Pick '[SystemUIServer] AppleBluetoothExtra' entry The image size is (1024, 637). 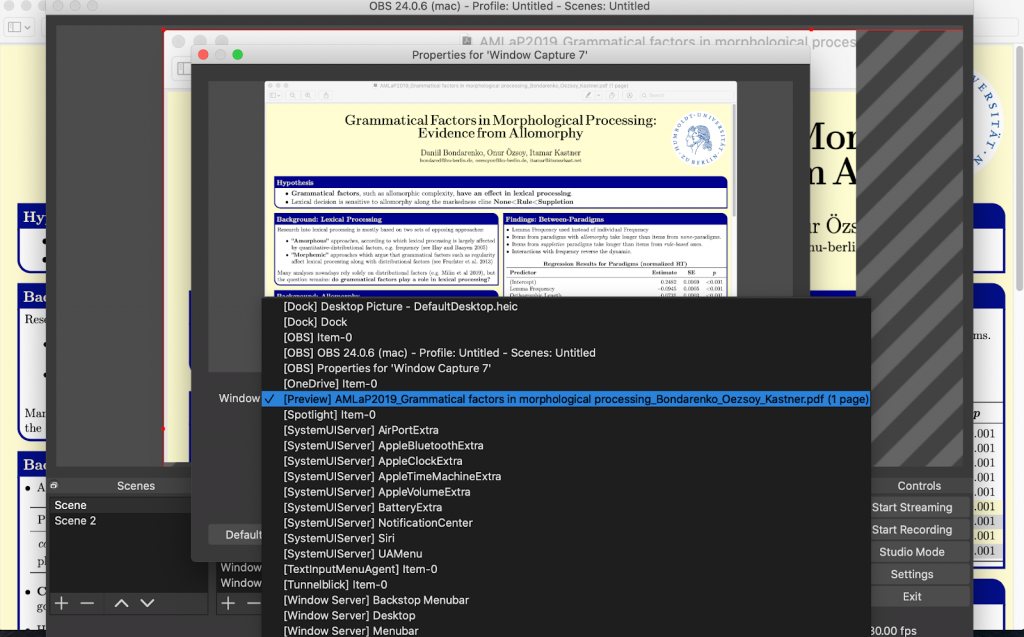[x=566, y=446]
